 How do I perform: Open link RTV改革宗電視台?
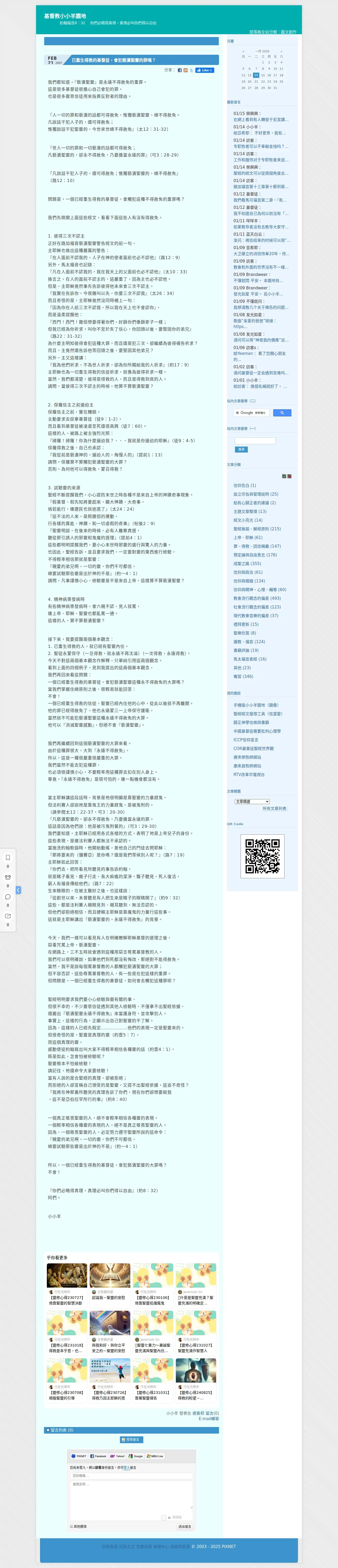coord(249,775)
